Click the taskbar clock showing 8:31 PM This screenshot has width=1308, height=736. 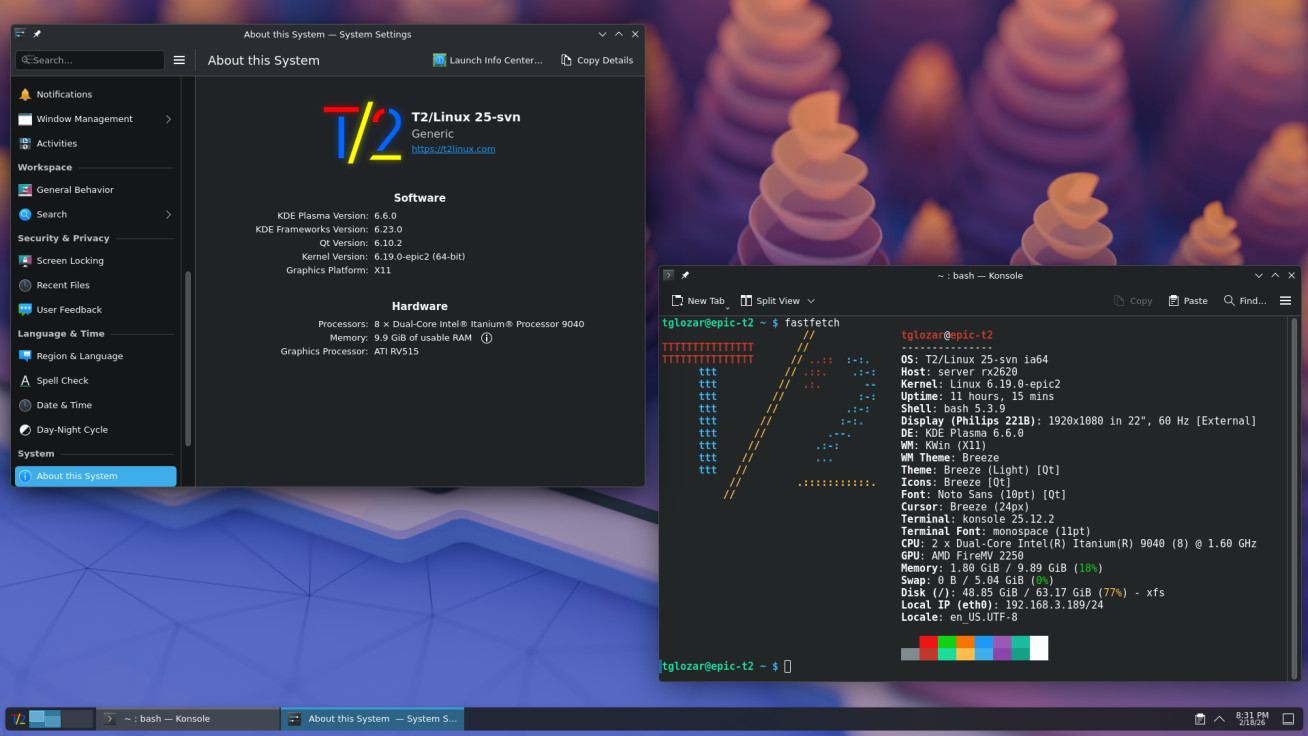coord(1252,719)
